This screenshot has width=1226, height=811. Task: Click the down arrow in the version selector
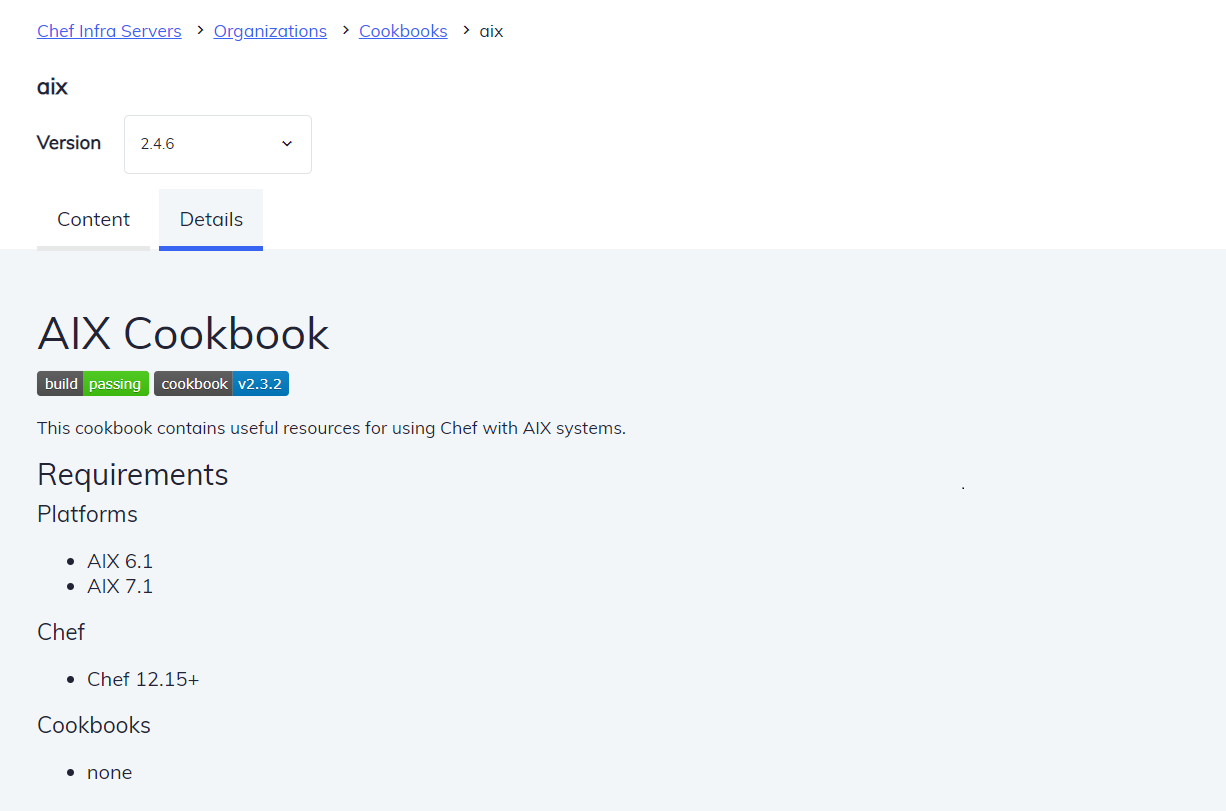pyautogui.click(x=287, y=144)
